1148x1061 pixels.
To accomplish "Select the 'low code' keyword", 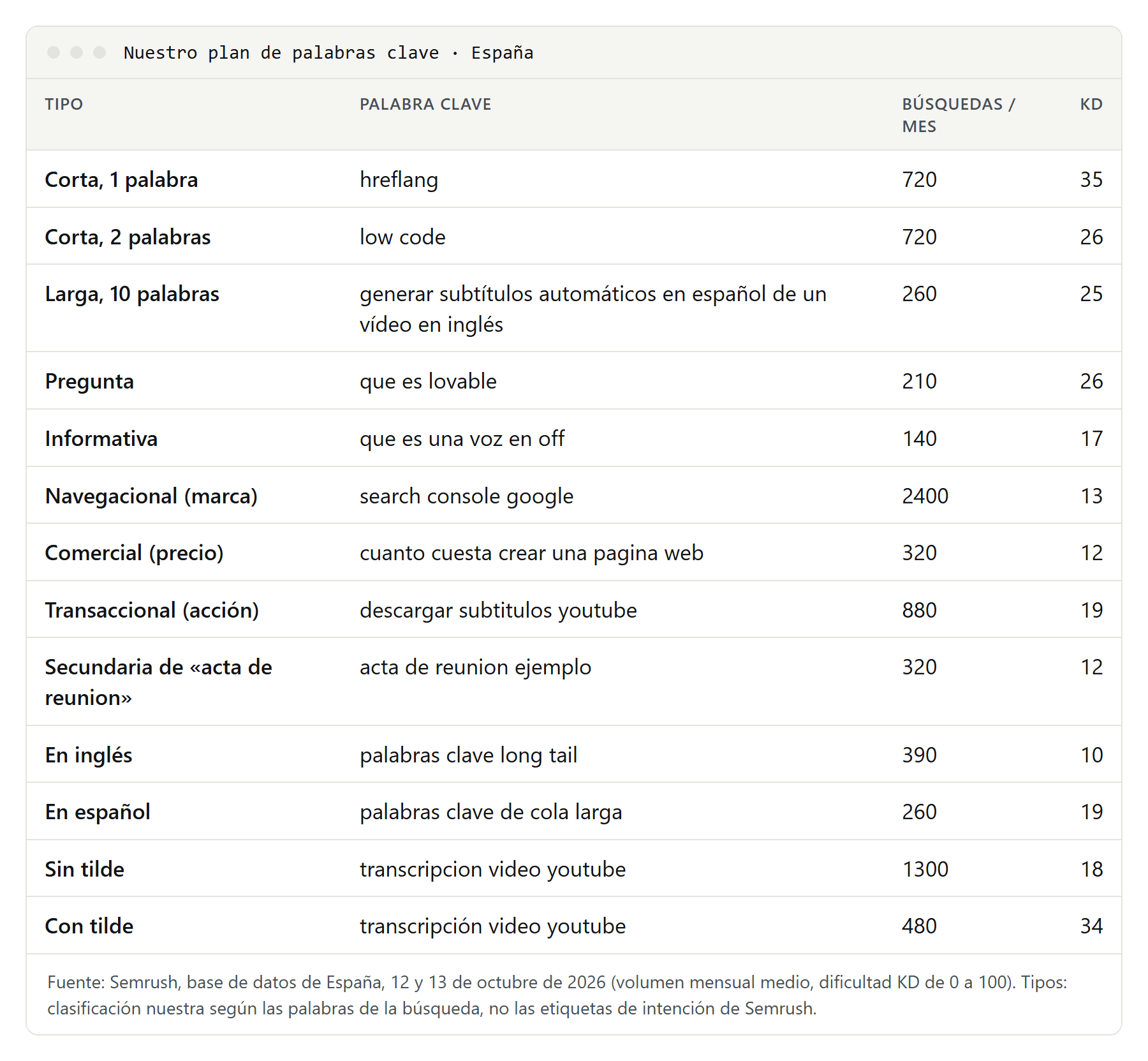I will pyautogui.click(x=402, y=237).
